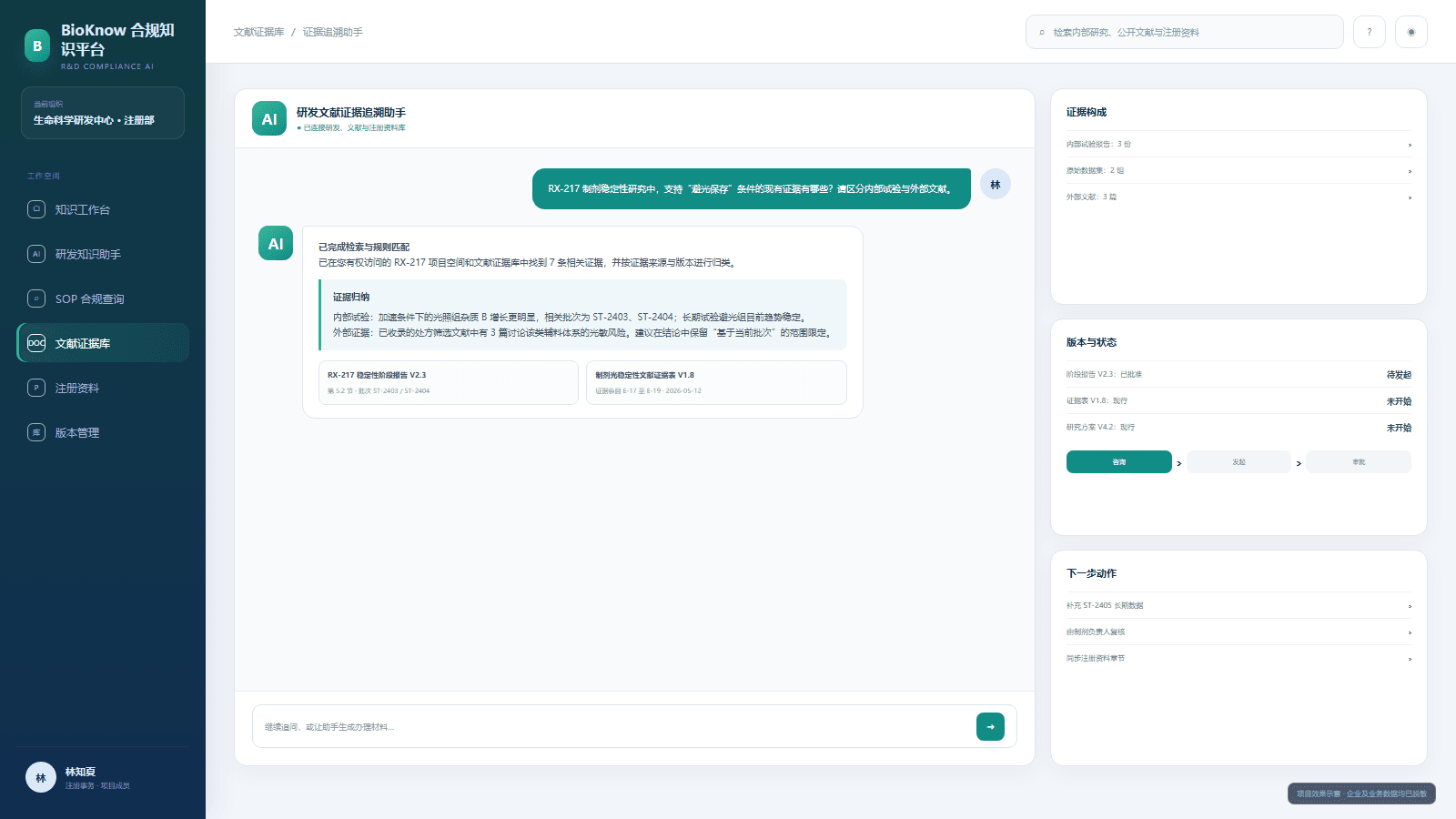Click the 继续追问 chat input box
Viewport: 1456px width, 819px height.
pyautogui.click(x=613, y=726)
